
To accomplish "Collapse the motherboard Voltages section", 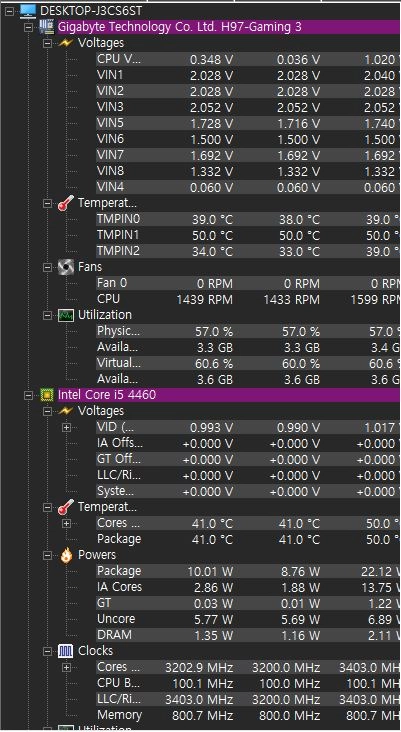I will [48, 43].
